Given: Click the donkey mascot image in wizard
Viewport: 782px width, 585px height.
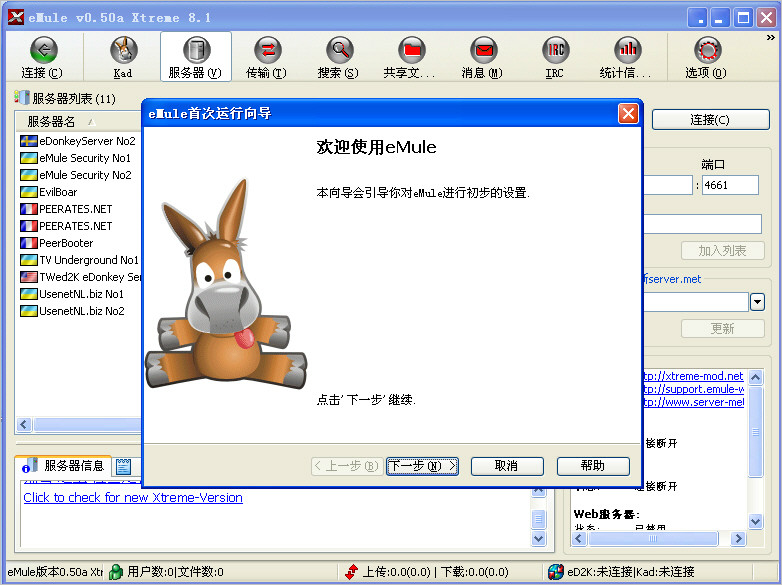Looking at the screenshot, I should tap(225, 284).
